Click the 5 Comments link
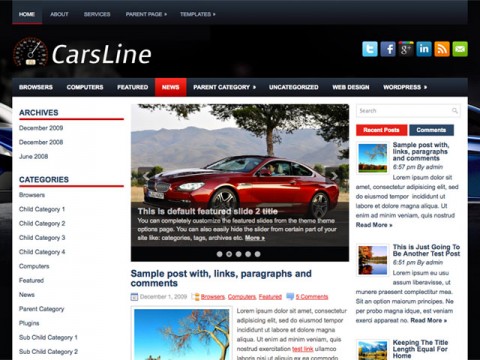 pyautogui.click(x=312, y=297)
